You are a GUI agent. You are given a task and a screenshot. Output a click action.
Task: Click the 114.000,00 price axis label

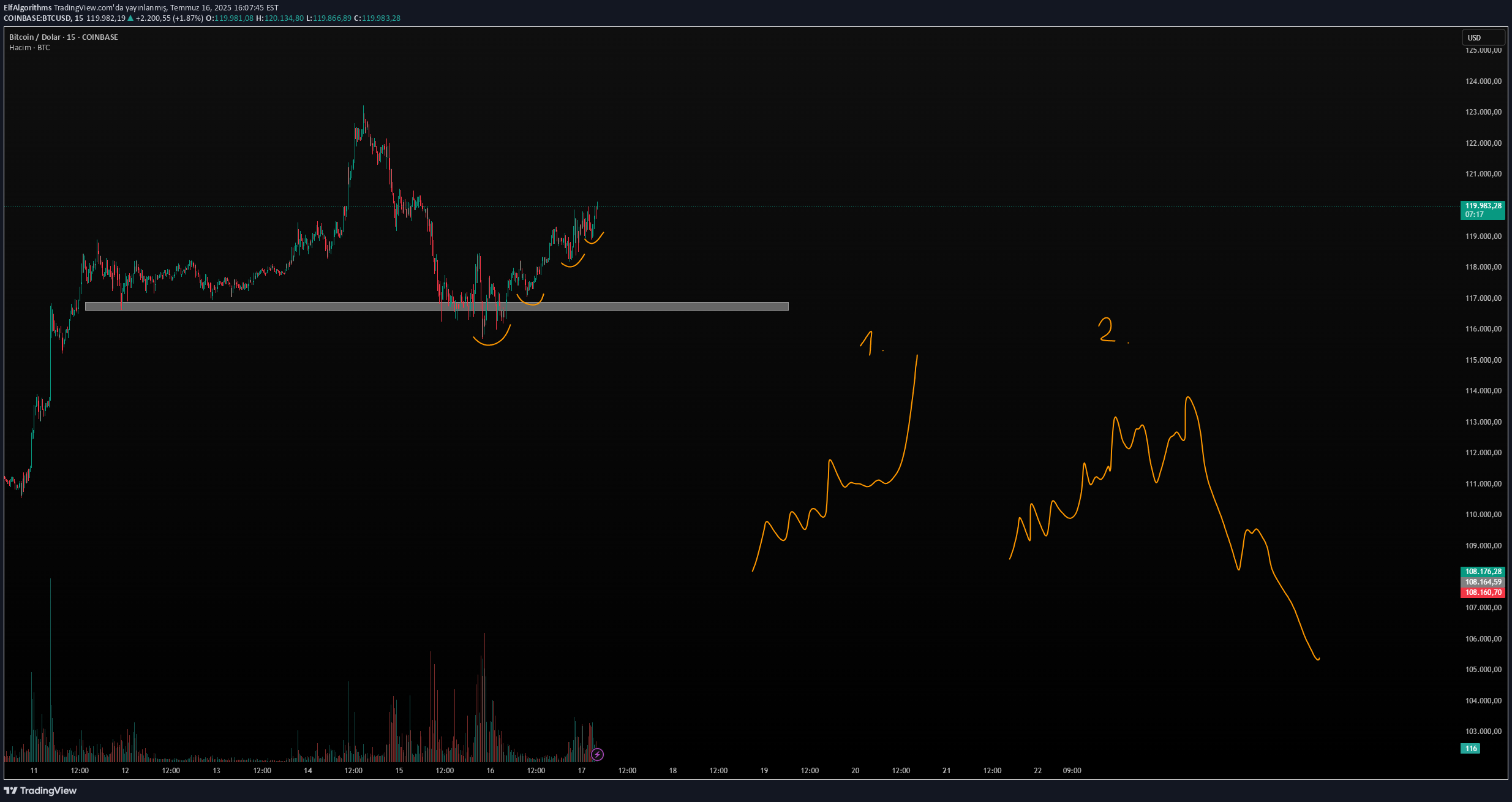[1483, 391]
